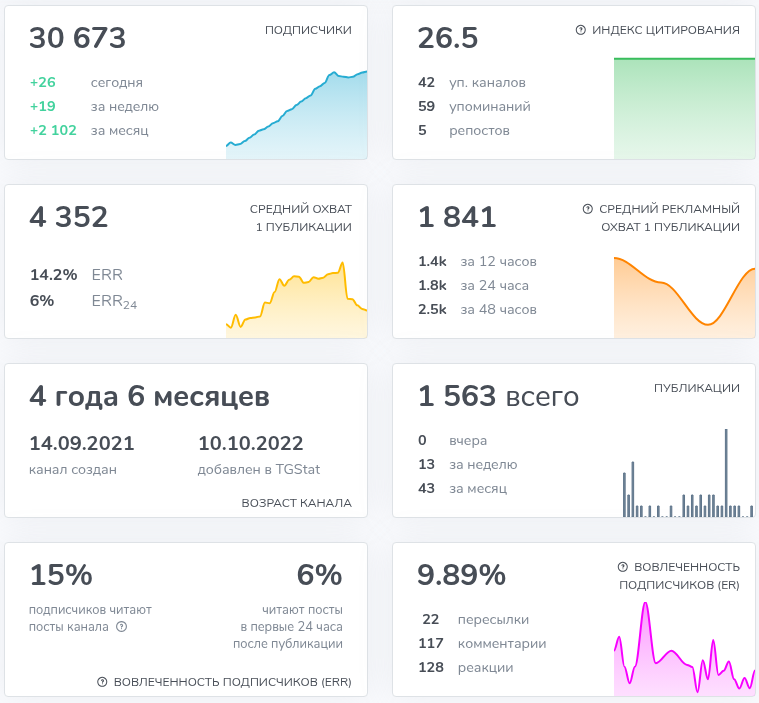Viewport: 759px width, 703px height.
Task: Click help icon beside Индекс цитирования
Action: click(x=581, y=30)
